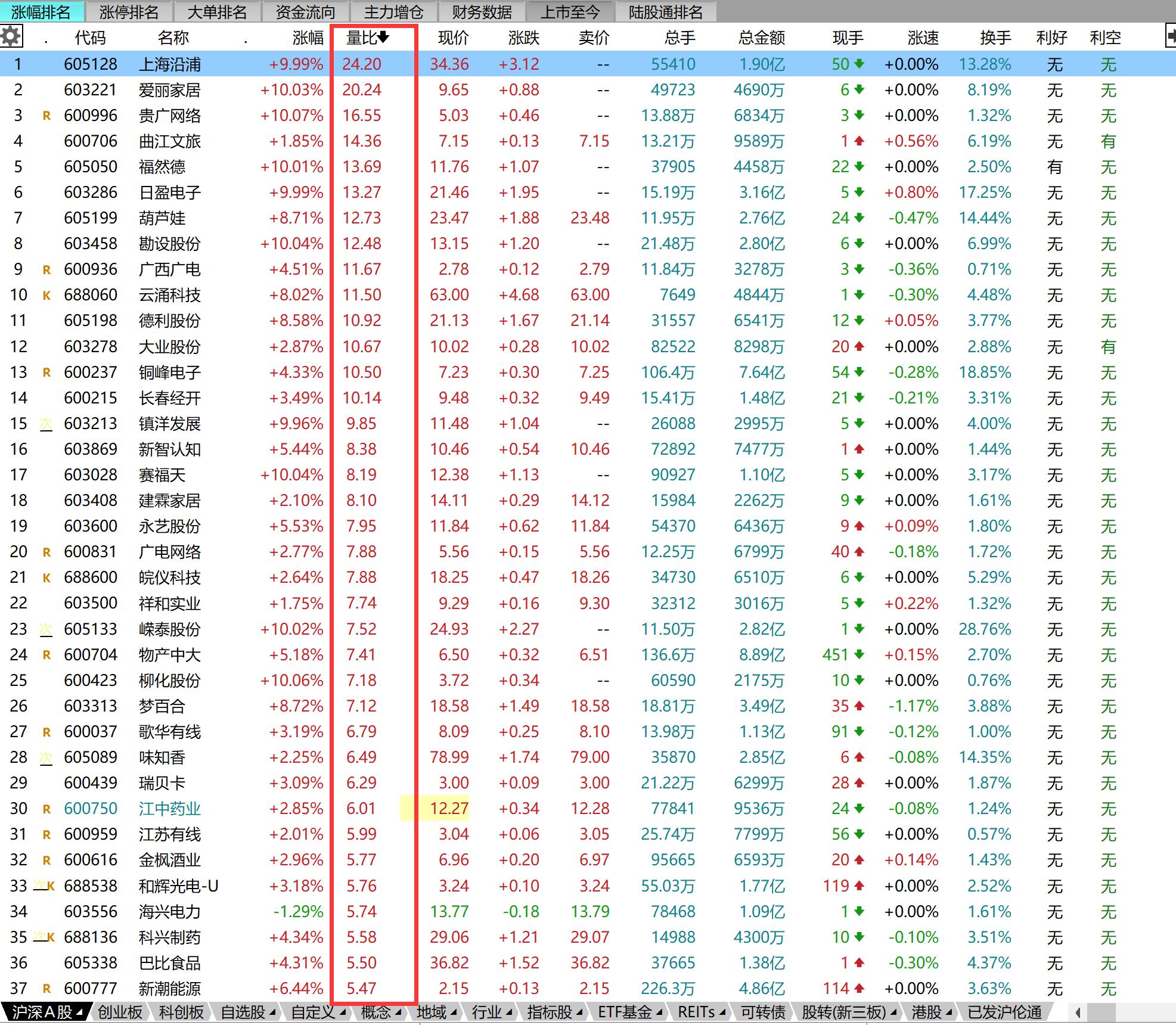Click the R marker beside 贵广网络
The width and height of the screenshot is (1176, 1025).
click(x=46, y=116)
